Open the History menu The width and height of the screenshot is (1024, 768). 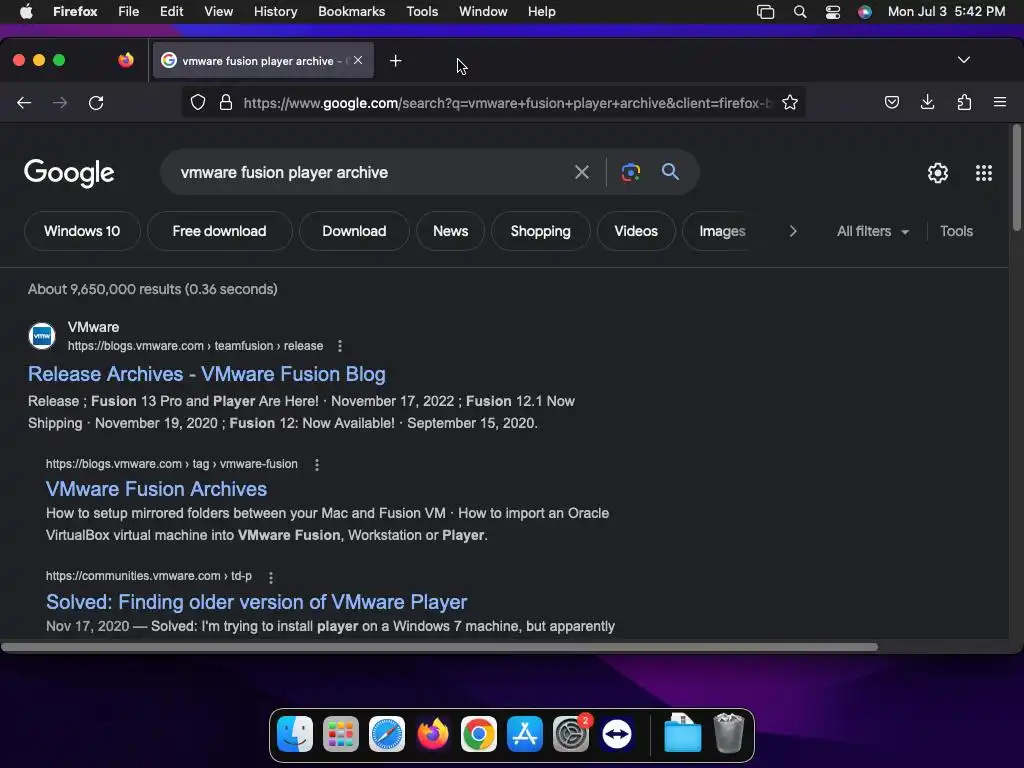click(x=276, y=12)
